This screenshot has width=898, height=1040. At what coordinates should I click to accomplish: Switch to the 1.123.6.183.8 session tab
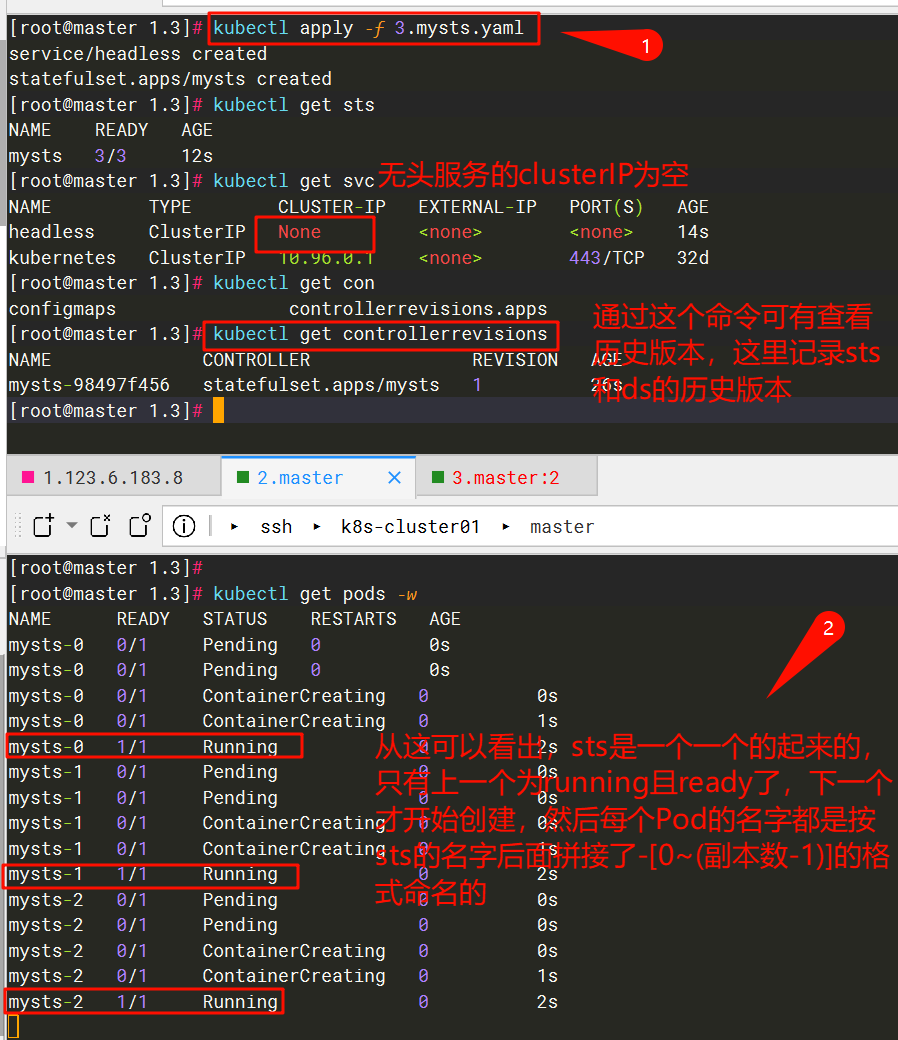[x=113, y=478]
